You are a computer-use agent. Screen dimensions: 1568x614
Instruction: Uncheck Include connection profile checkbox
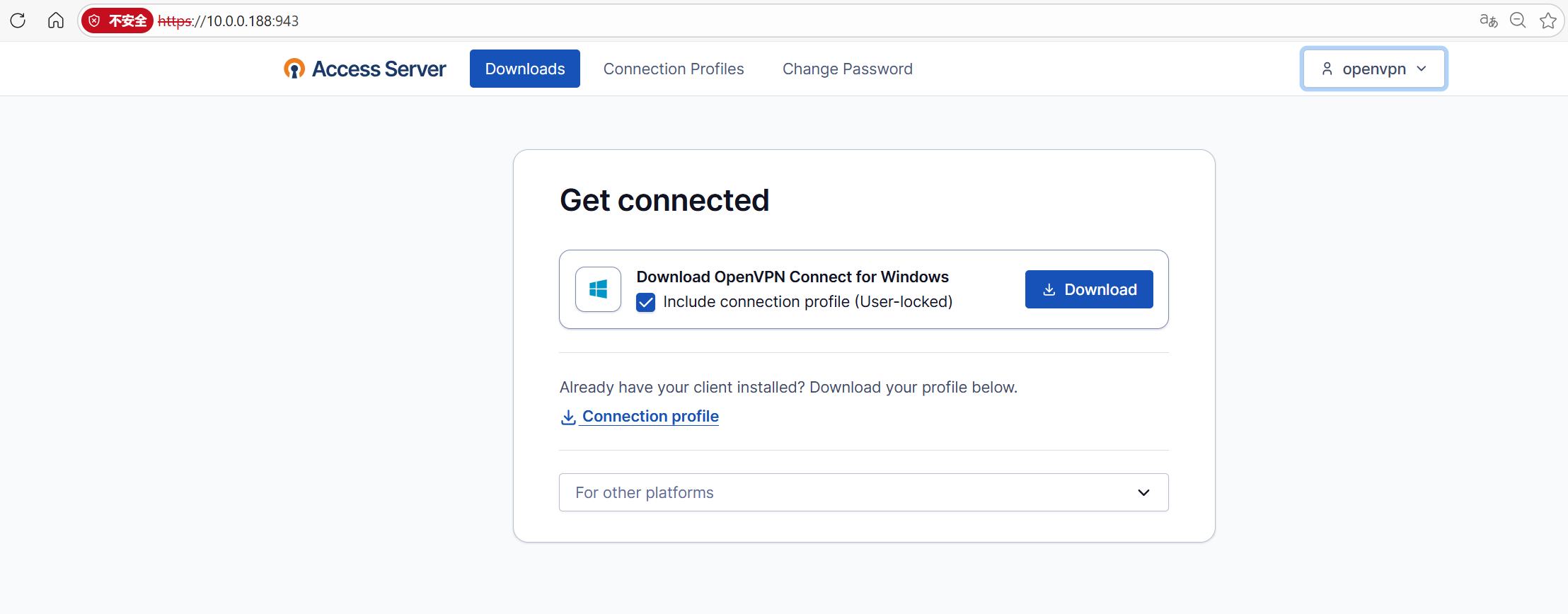[645, 303]
